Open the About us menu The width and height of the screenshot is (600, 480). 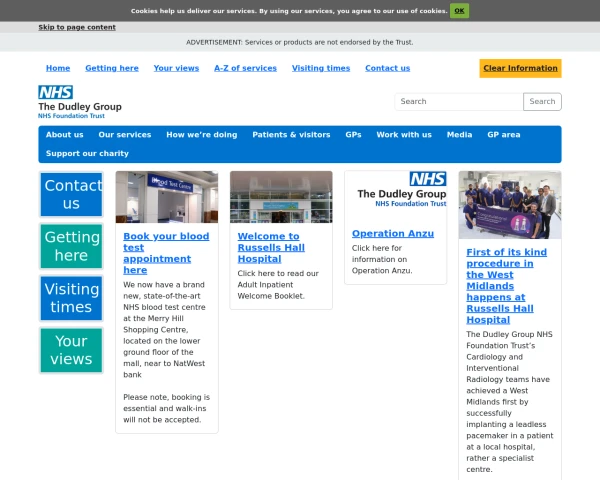pyautogui.click(x=65, y=135)
